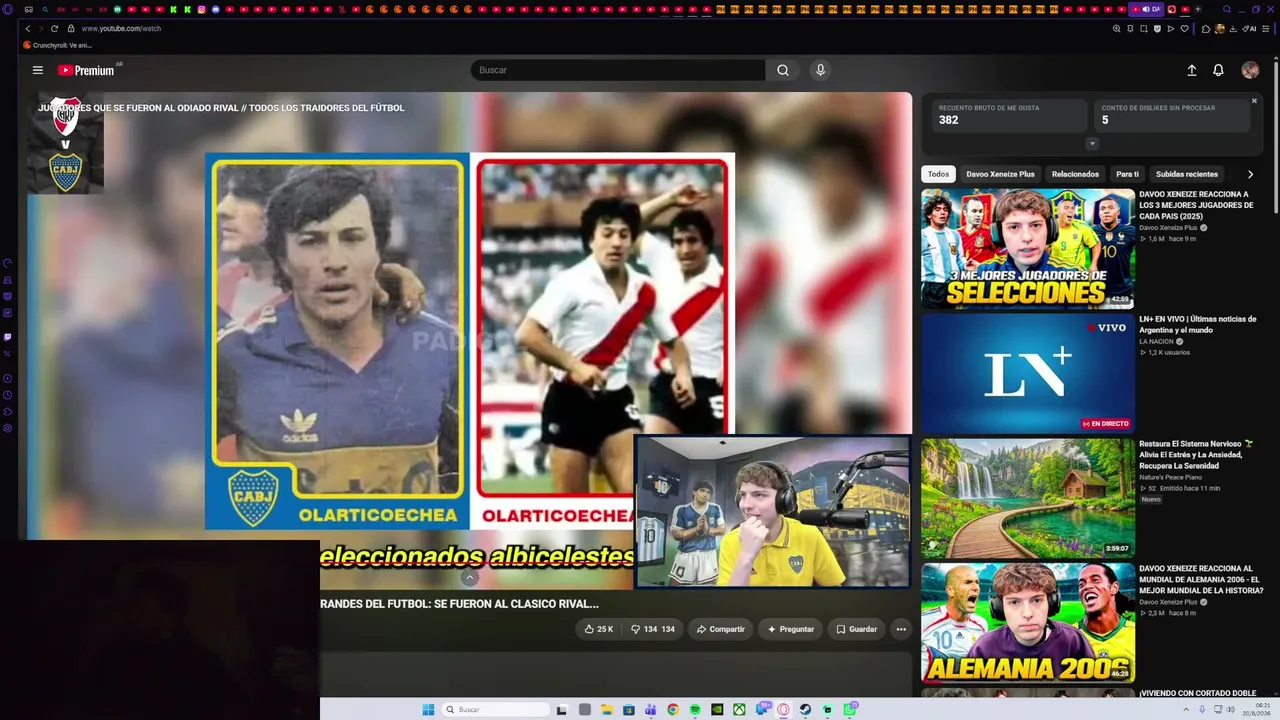Open Spotify from the taskbar
The width and height of the screenshot is (1280, 720).
695,710
